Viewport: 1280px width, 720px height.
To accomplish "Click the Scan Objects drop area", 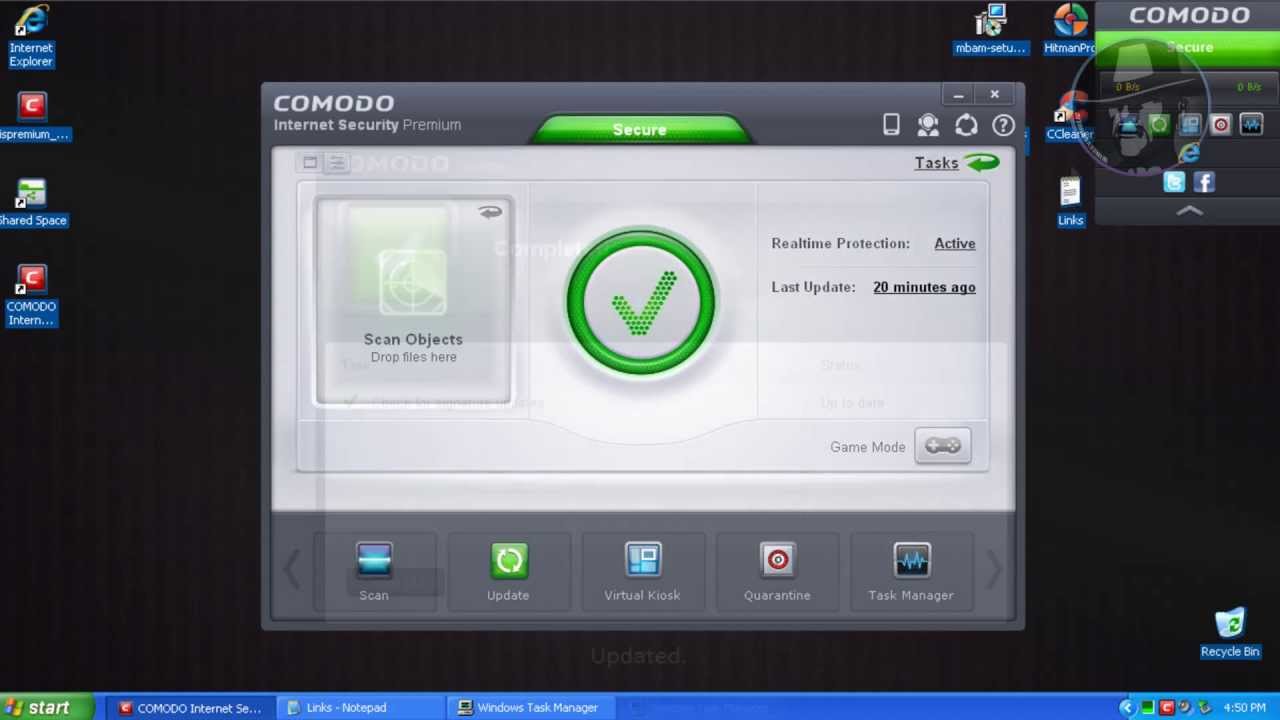I will pos(413,300).
